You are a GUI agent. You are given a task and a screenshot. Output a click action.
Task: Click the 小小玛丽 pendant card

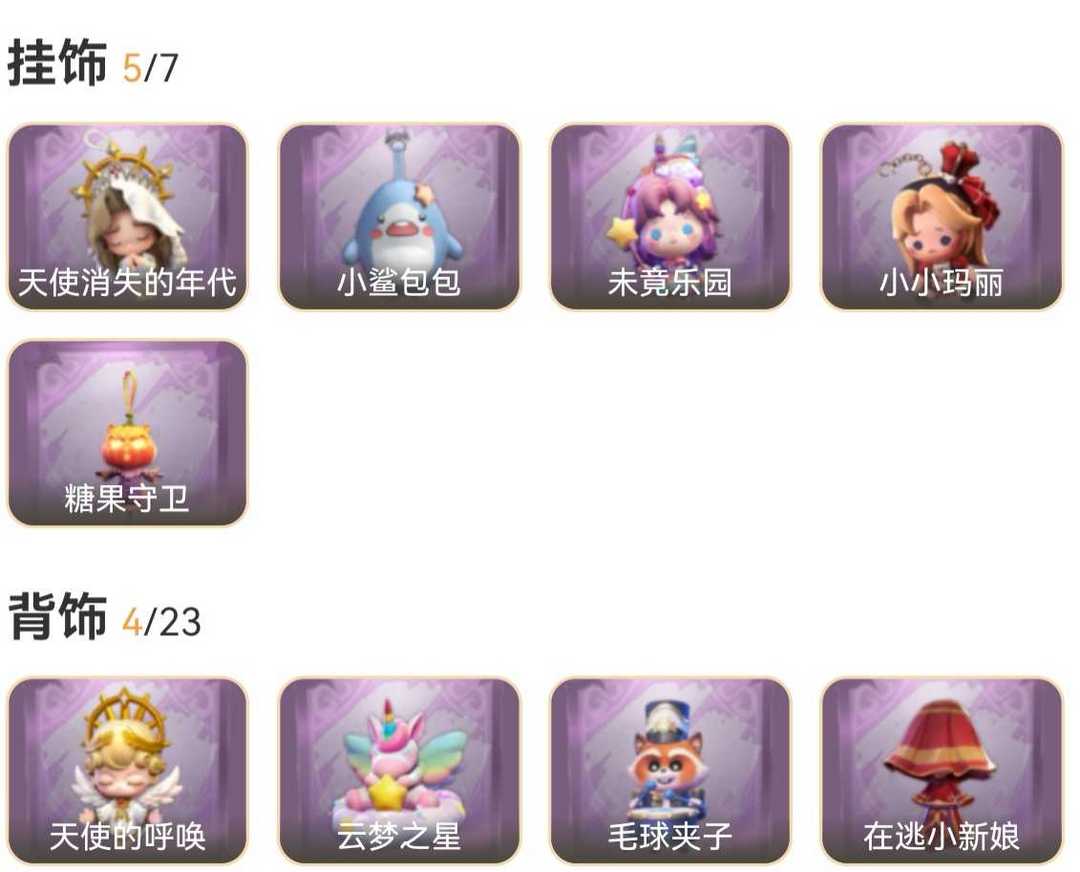pos(941,217)
